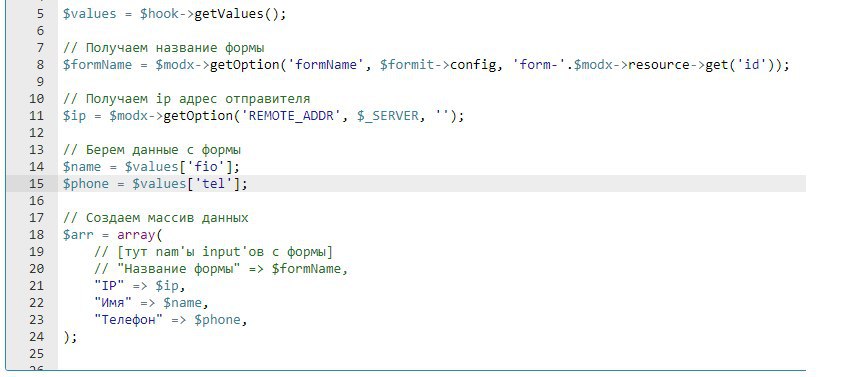Click the $name variable on line 14
Viewport: 856px width, 377px height.
82,166
